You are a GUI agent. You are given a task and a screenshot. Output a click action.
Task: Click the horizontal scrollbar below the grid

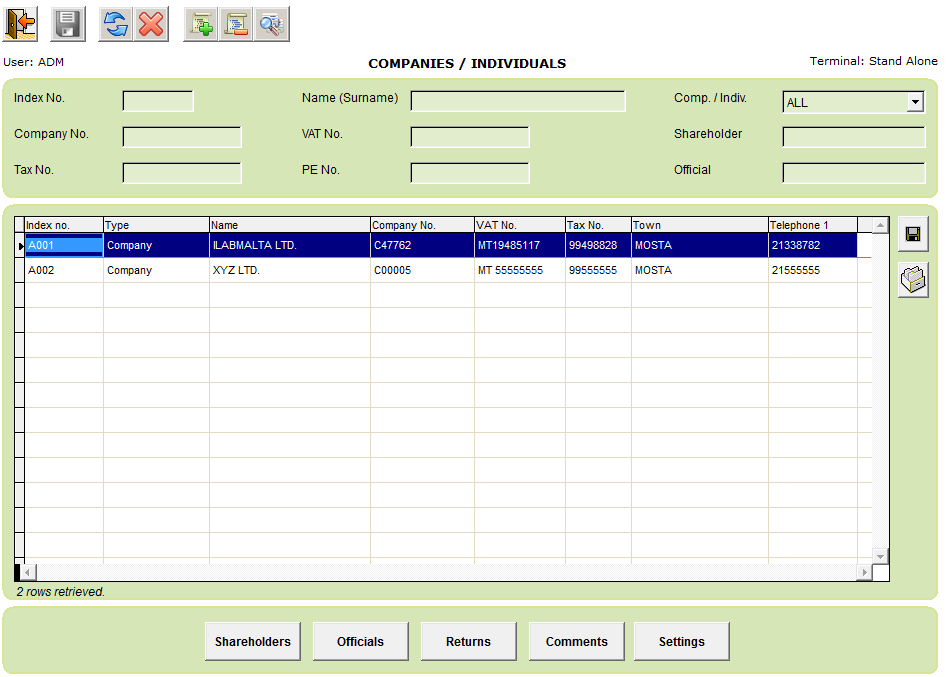point(440,572)
